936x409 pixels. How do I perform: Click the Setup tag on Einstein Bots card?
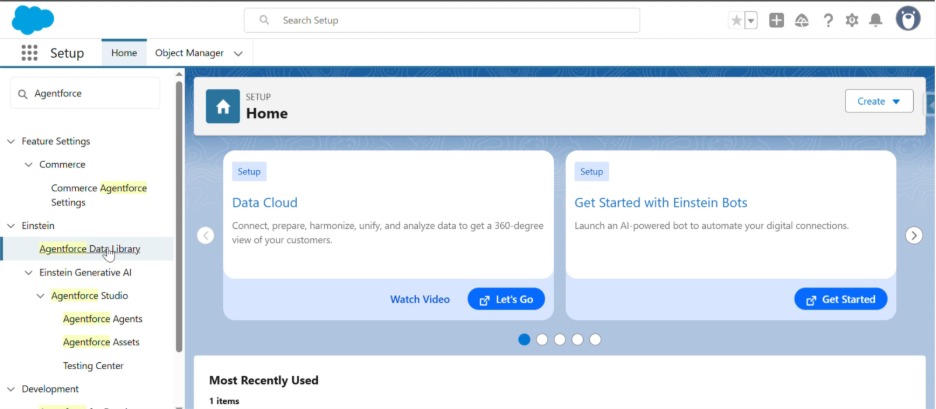click(x=592, y=171)
